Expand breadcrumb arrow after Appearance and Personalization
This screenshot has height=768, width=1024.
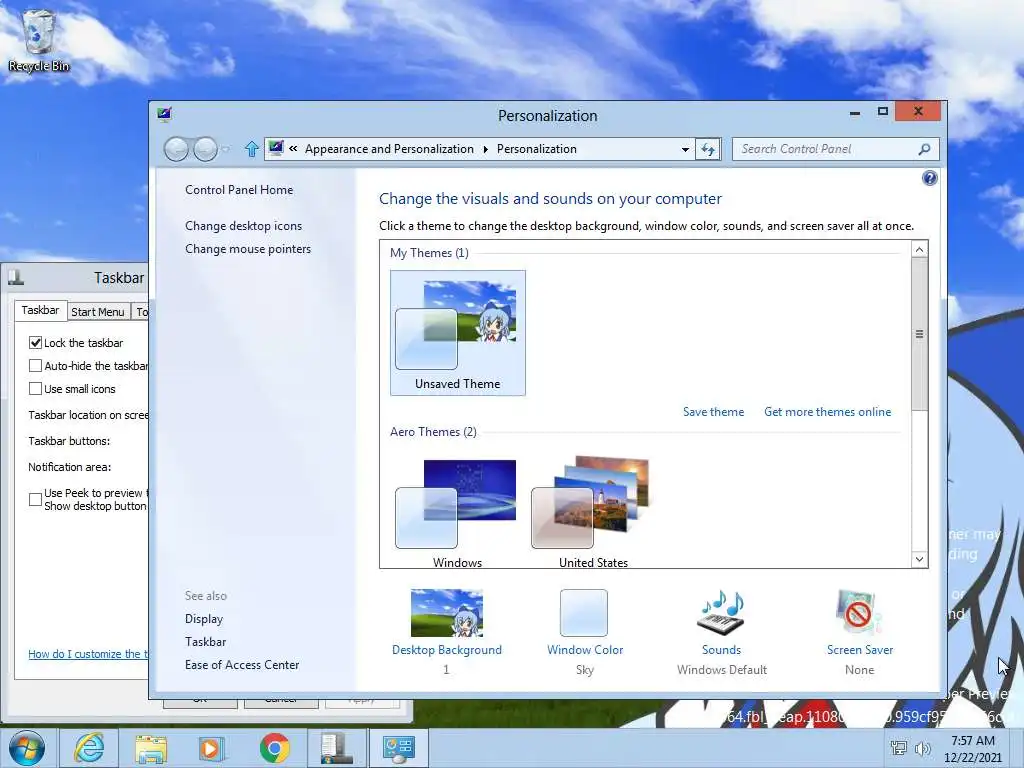coord(485,149)
